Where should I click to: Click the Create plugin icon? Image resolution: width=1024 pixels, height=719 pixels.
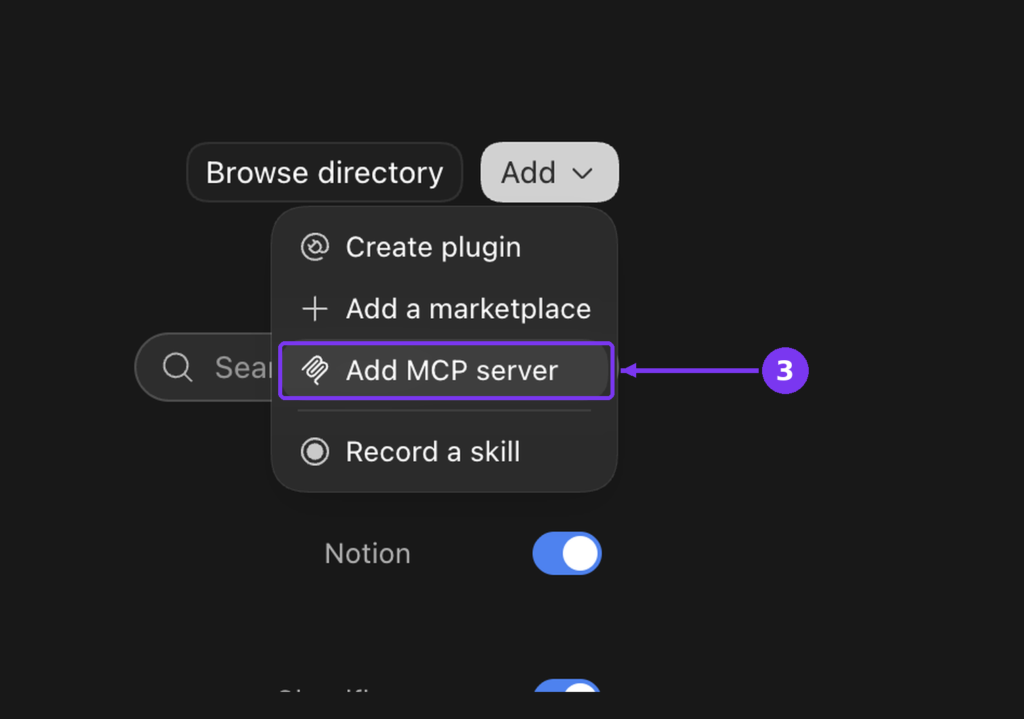(315, 248)
